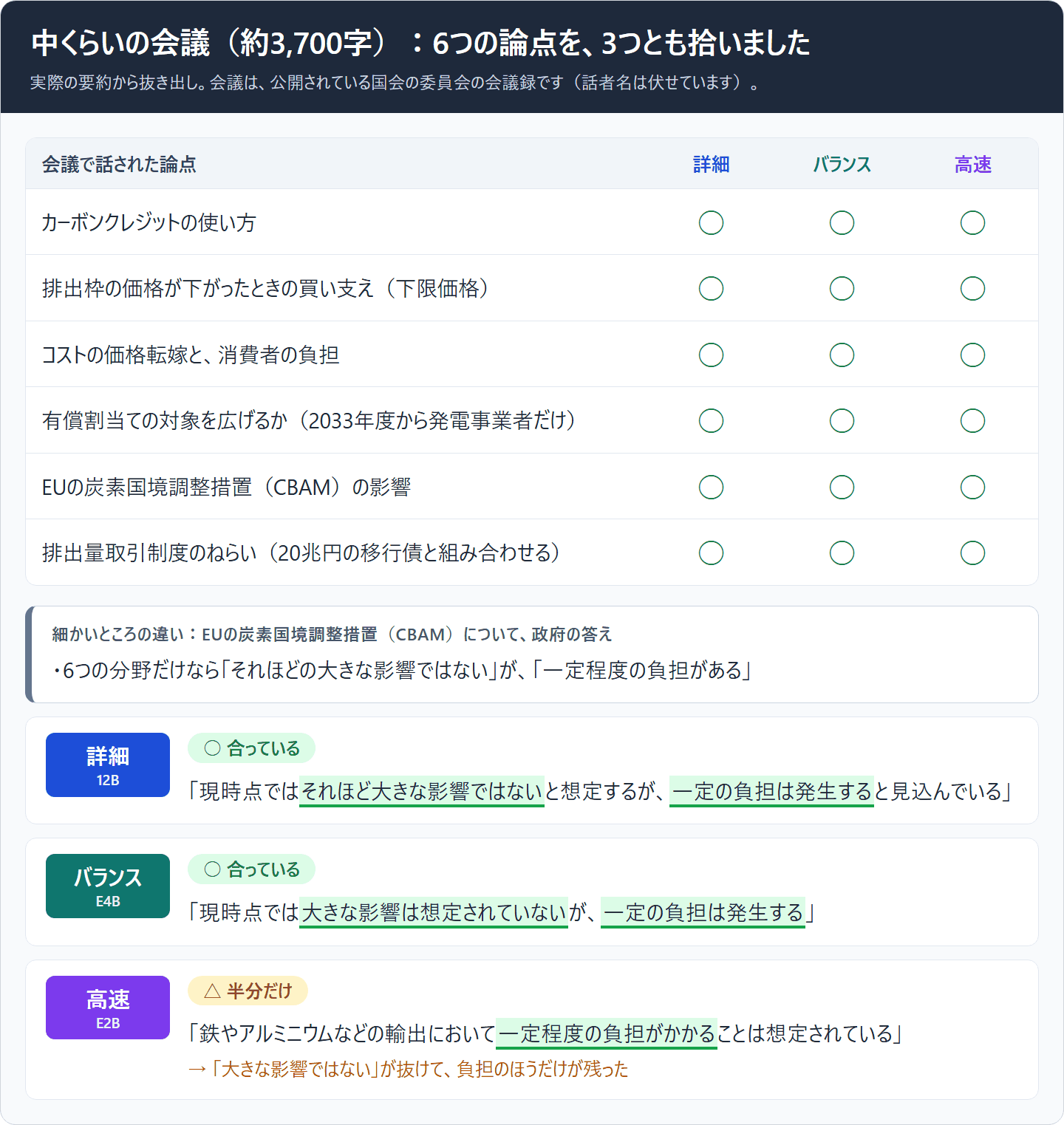
Task: Pick the 高速 circle in the 有償割当て row
Action: click(x=972, y=420)
